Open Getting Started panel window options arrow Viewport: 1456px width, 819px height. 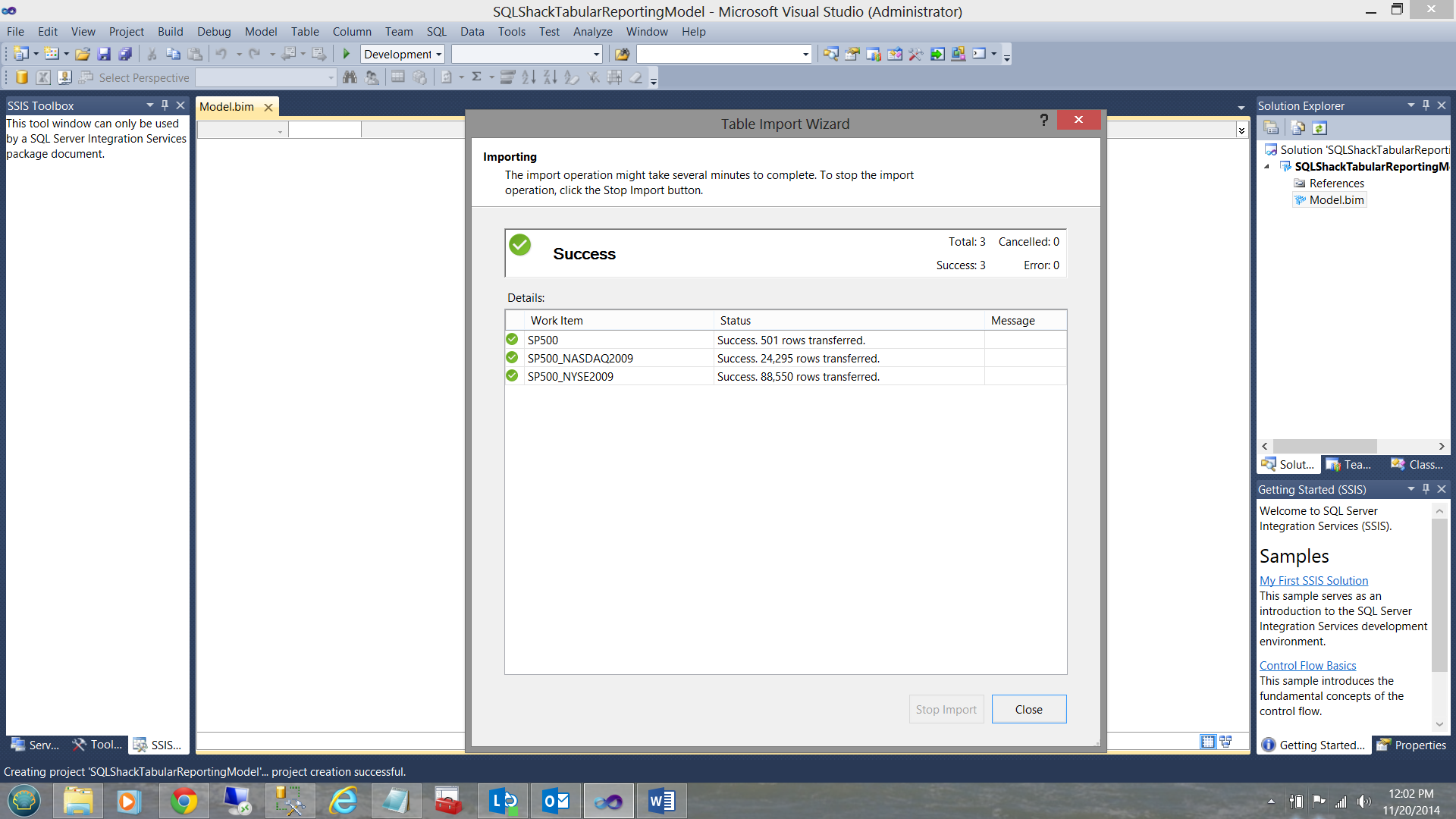(1410, 489)
